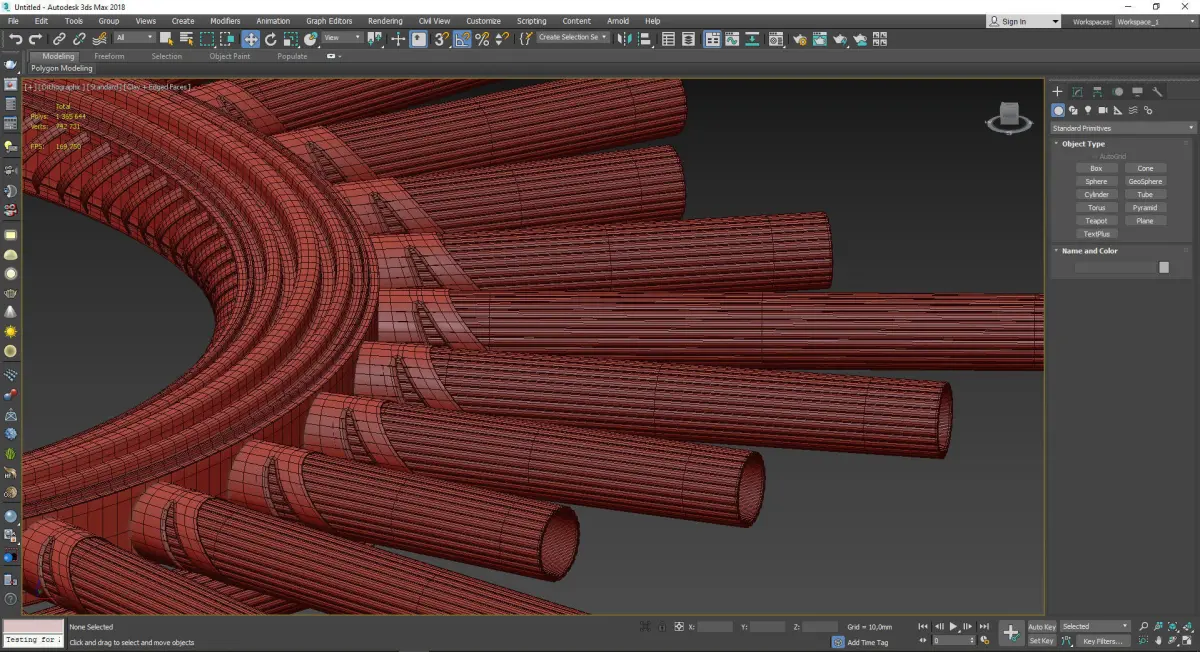1200x652 pixels.
Task: Click the Undo arrow in main toolbar
Action: (16, 39)
